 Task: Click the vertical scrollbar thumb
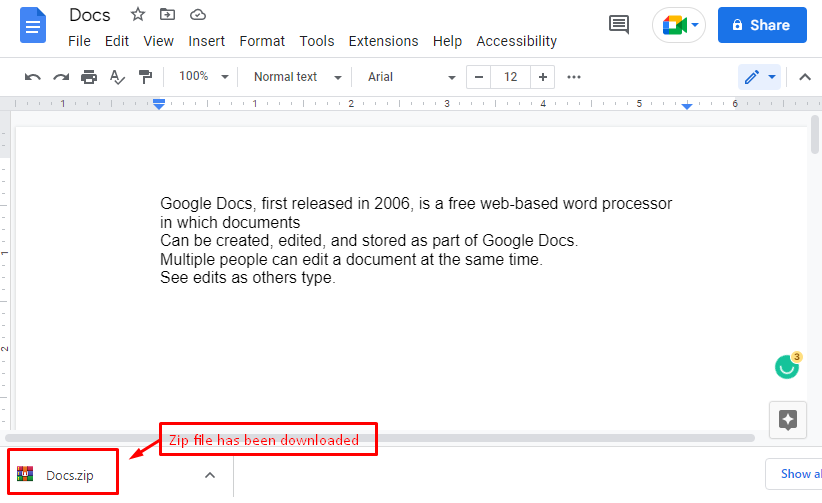pyautogui.click(x=815, y=135)
